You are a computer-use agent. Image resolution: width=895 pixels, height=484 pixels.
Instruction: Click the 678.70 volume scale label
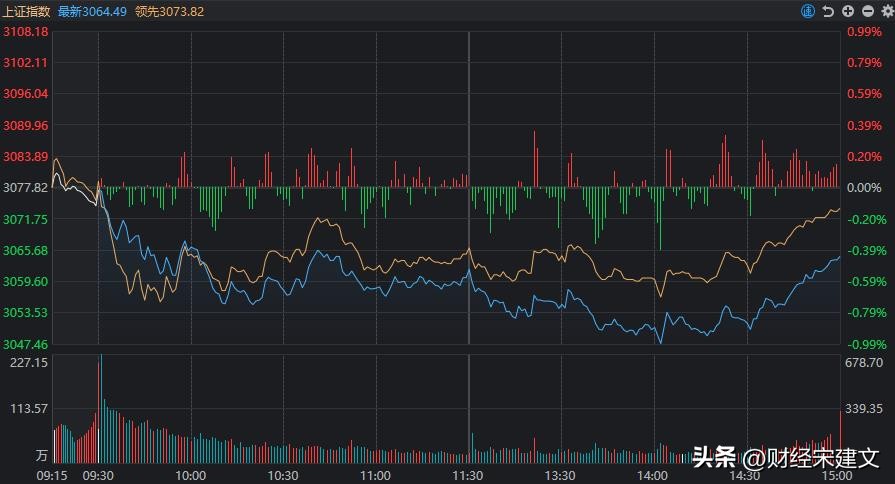pyautogui.click(x=865, y=363)
